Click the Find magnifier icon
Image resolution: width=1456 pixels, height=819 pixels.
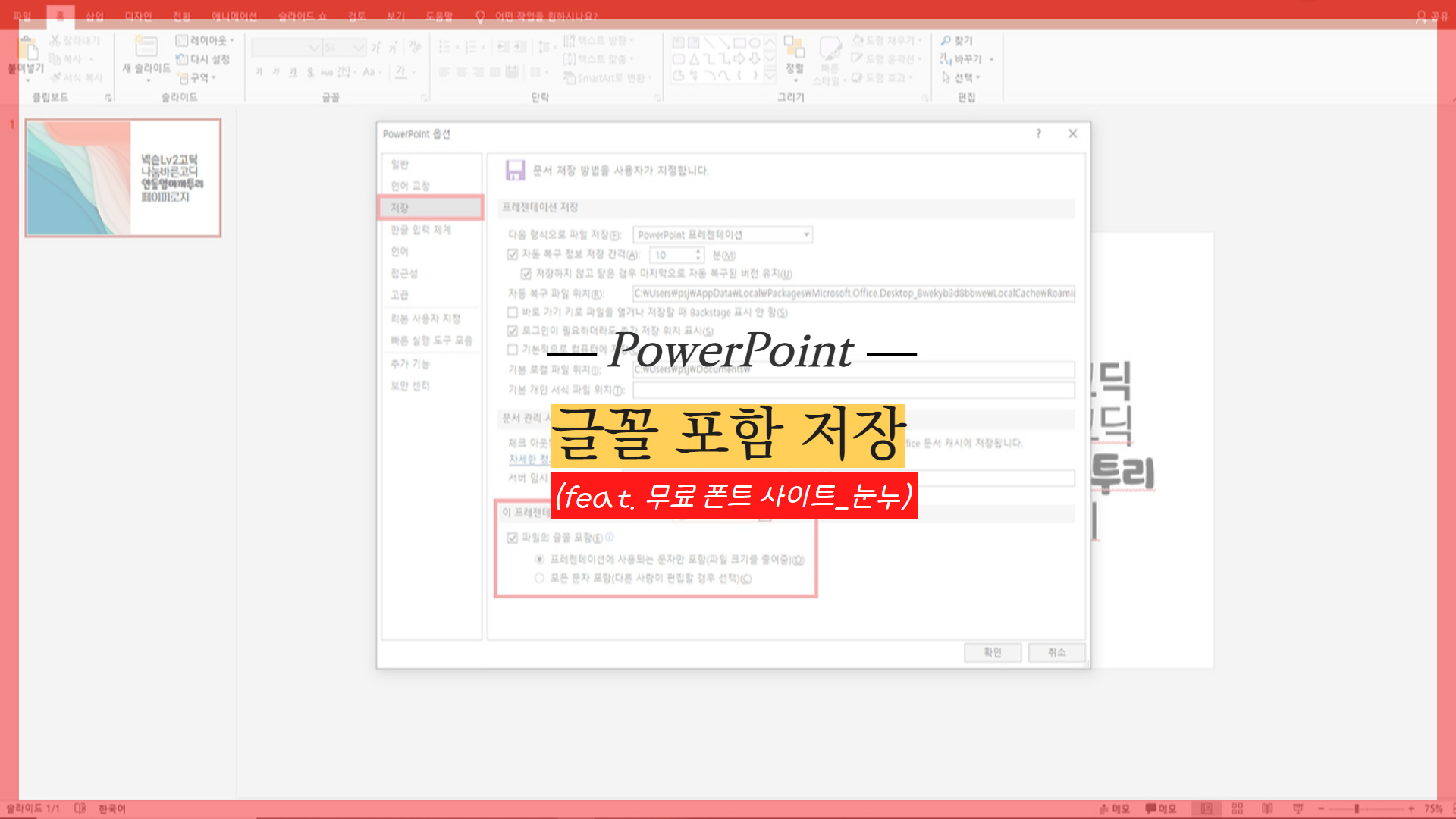coord(946,40)
